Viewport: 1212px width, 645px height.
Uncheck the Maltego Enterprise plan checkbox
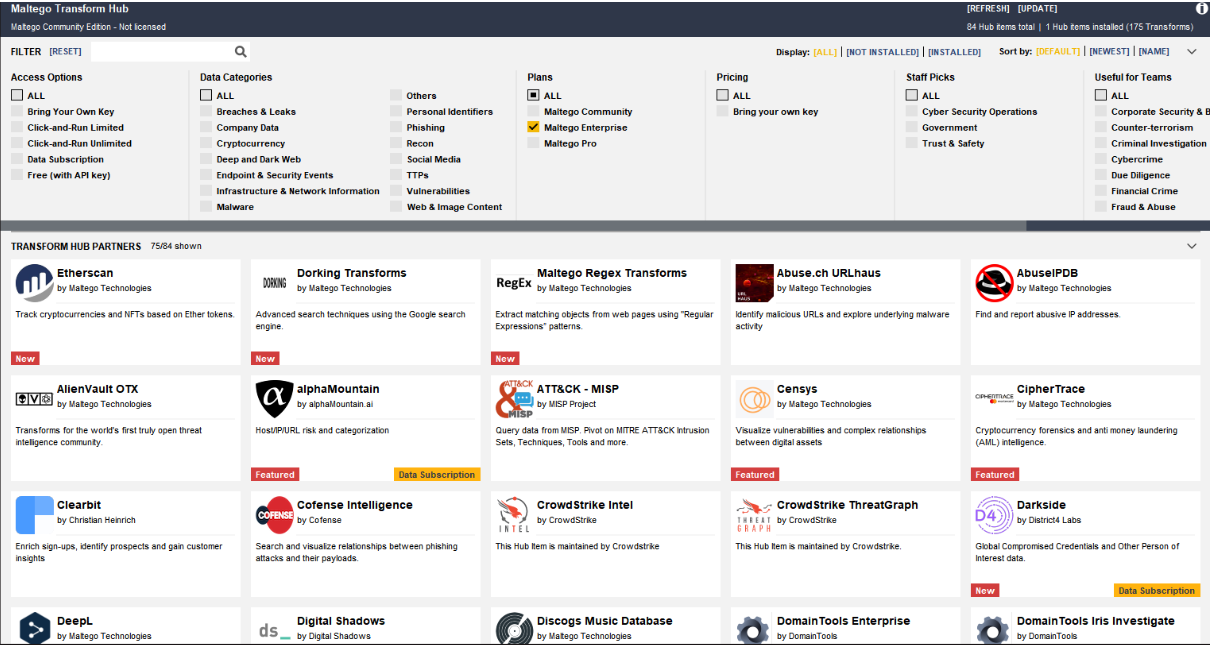coord(534,127)
